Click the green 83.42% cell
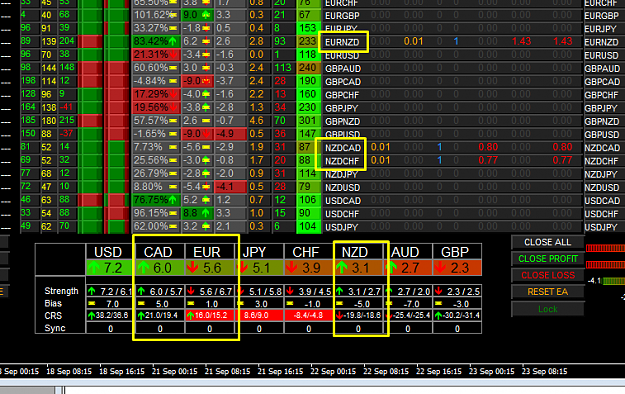 [x=156, y=41]
